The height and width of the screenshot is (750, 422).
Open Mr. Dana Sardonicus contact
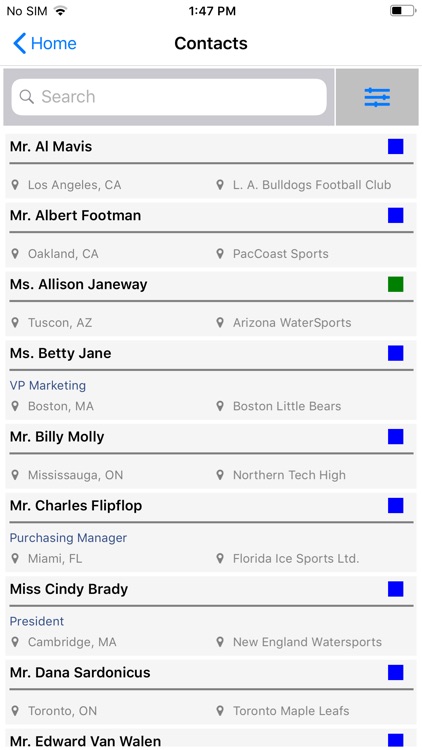point(211,692)
